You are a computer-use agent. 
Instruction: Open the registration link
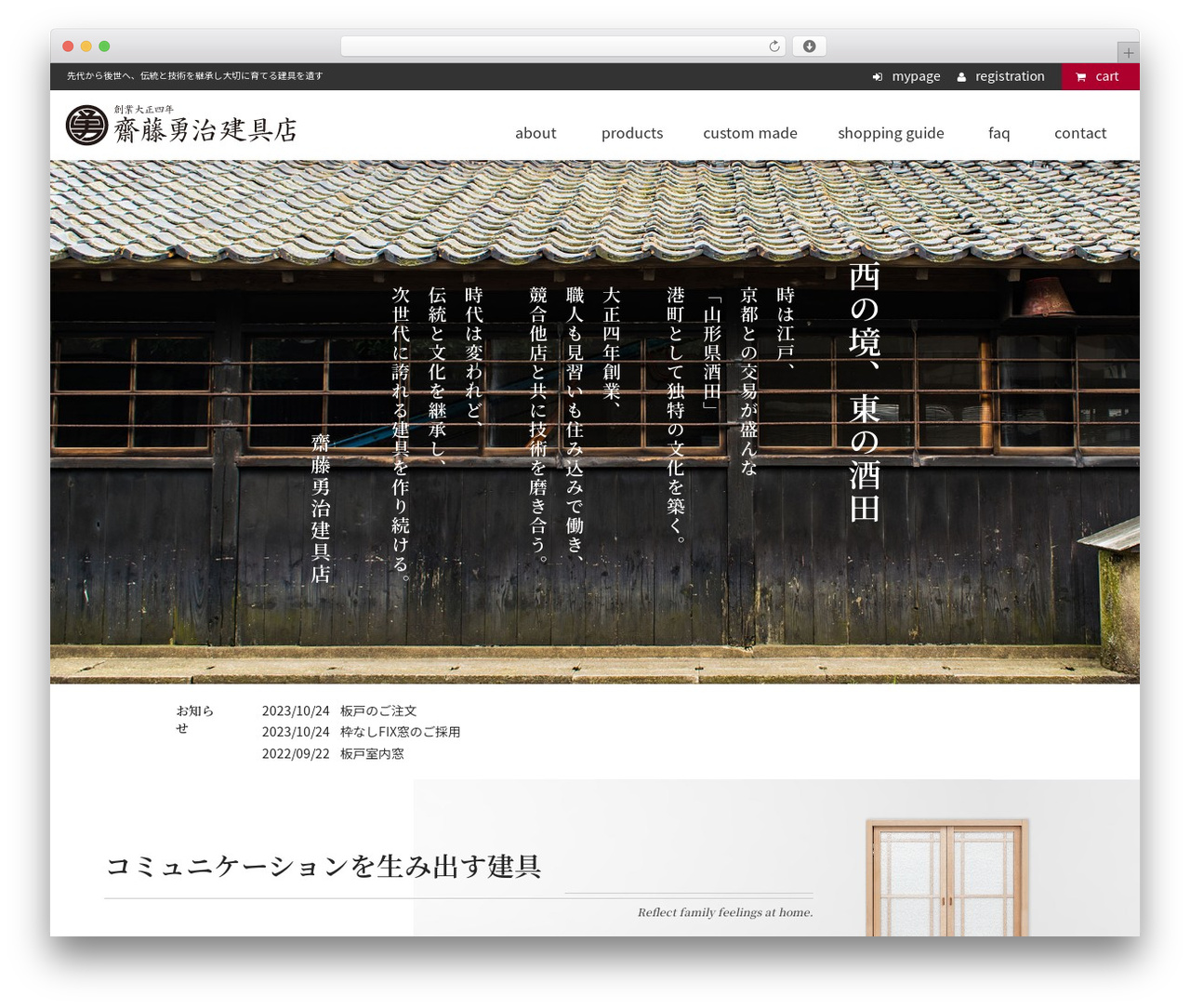click(1010, 76)
